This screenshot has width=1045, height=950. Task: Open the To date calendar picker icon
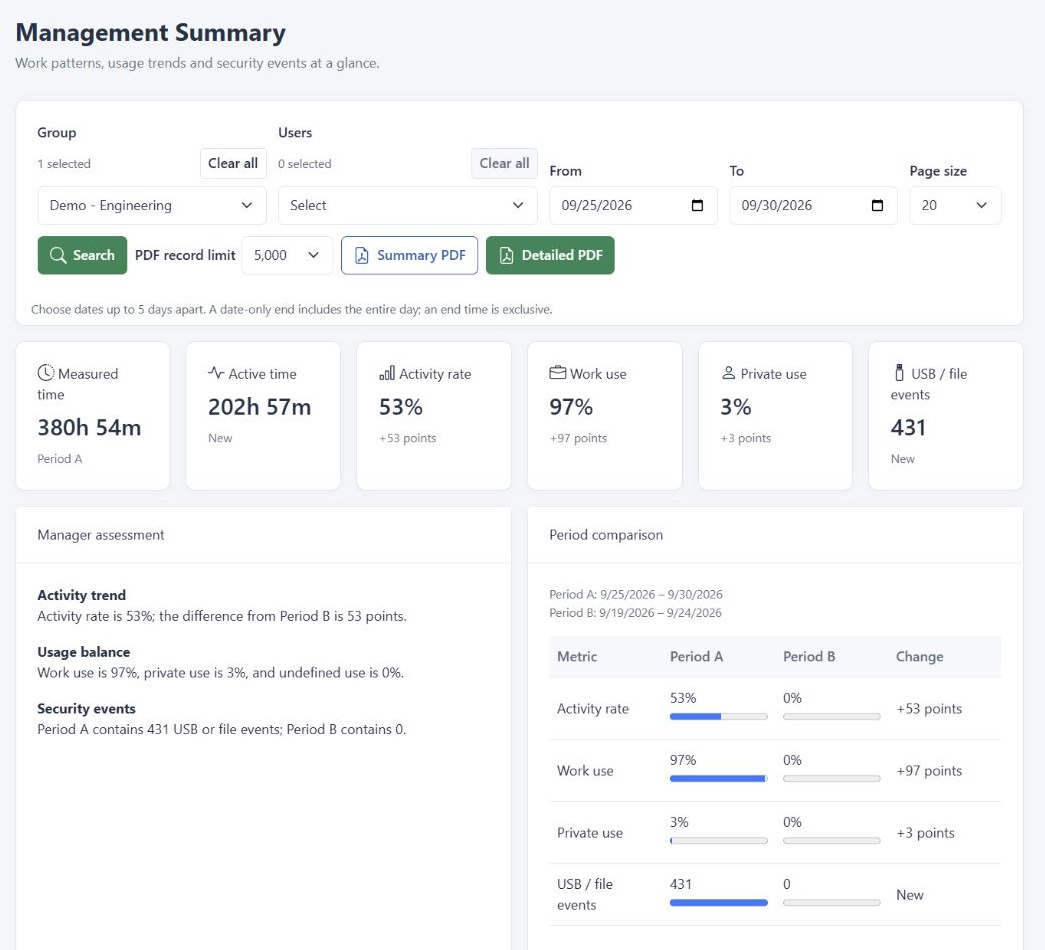coord(877,205)
